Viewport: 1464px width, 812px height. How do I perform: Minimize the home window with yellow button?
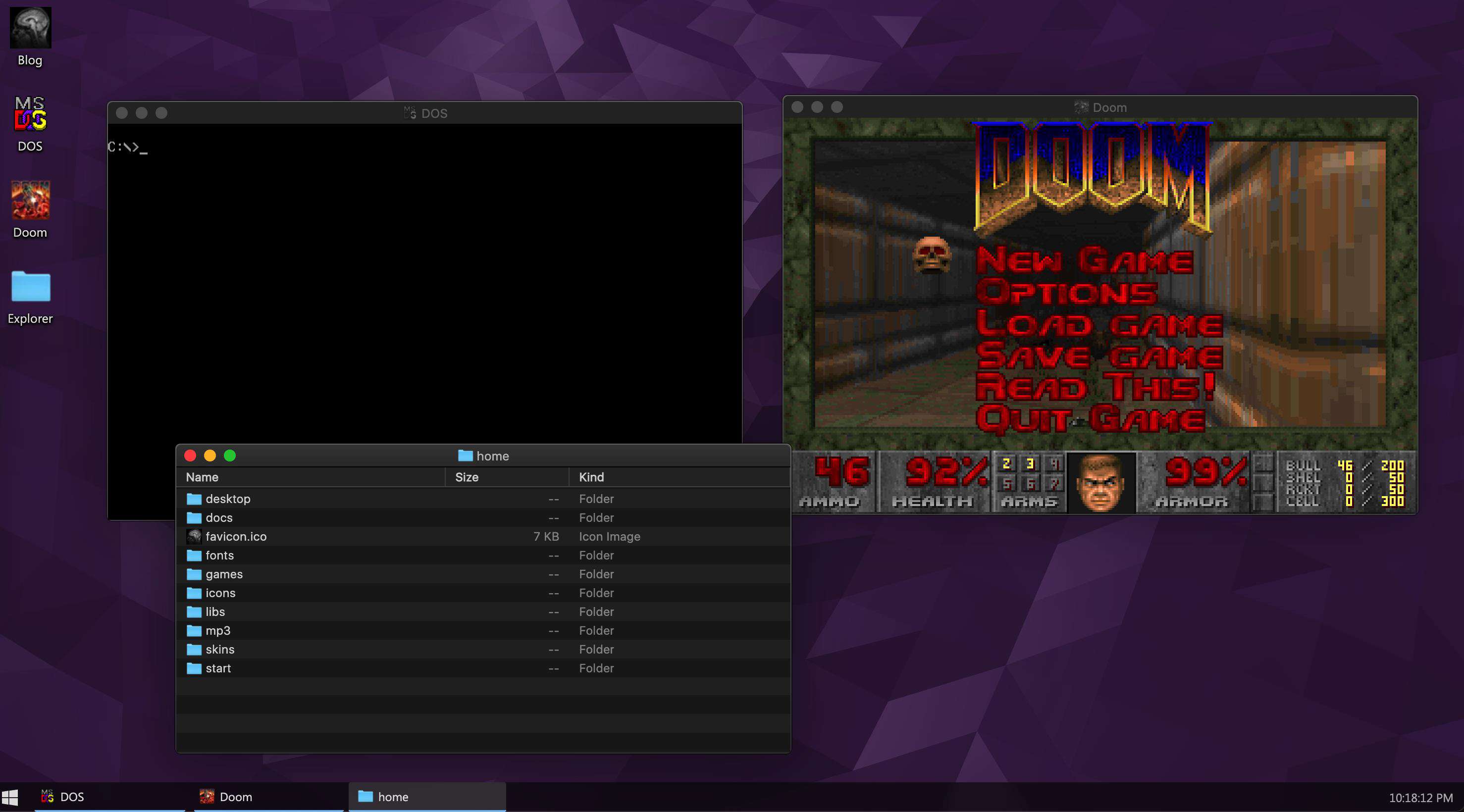(209, 455)
